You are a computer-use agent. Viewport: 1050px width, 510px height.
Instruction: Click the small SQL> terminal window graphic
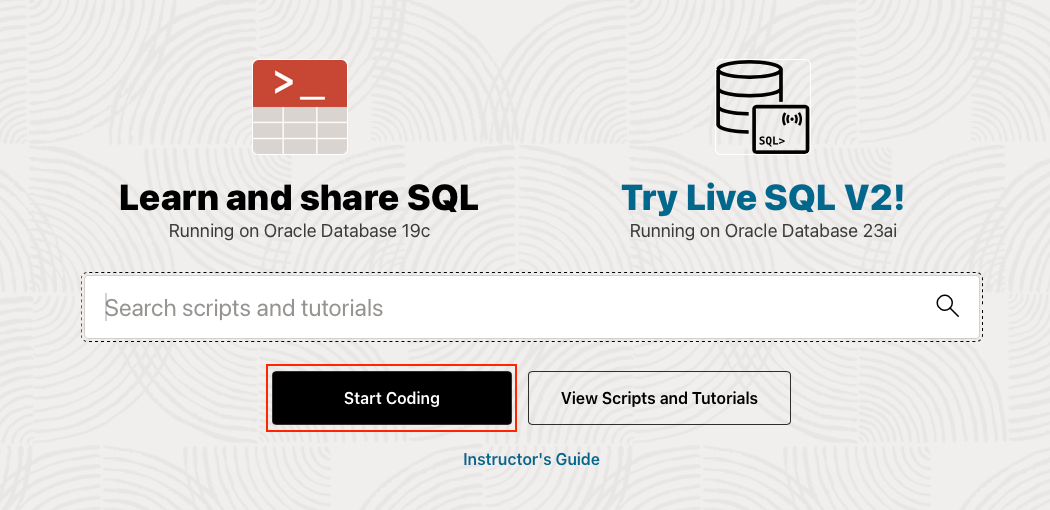(780, 130)
